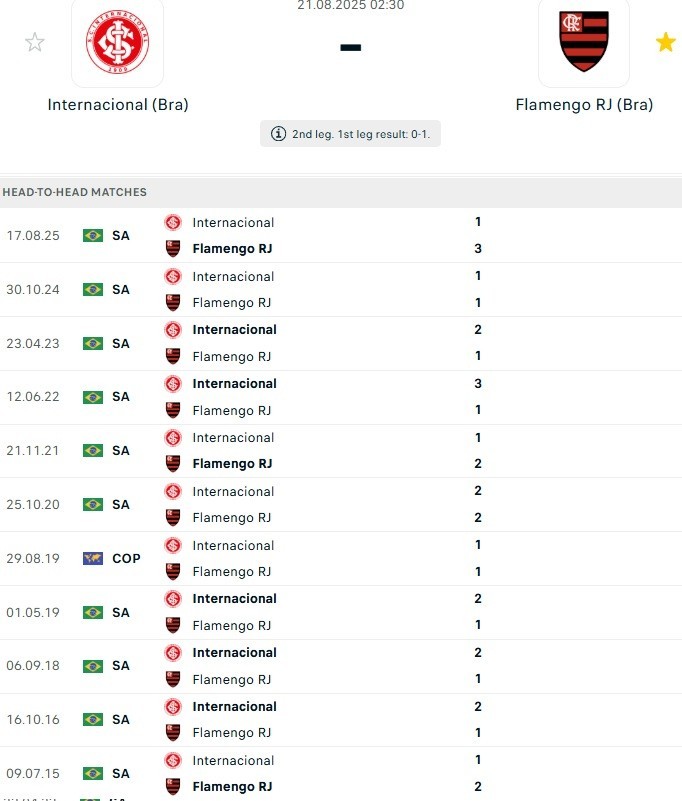Click the Internacional team crest logo
This screenshot has height=801, width=682.
pyautogui.click(x=118, y=43)
